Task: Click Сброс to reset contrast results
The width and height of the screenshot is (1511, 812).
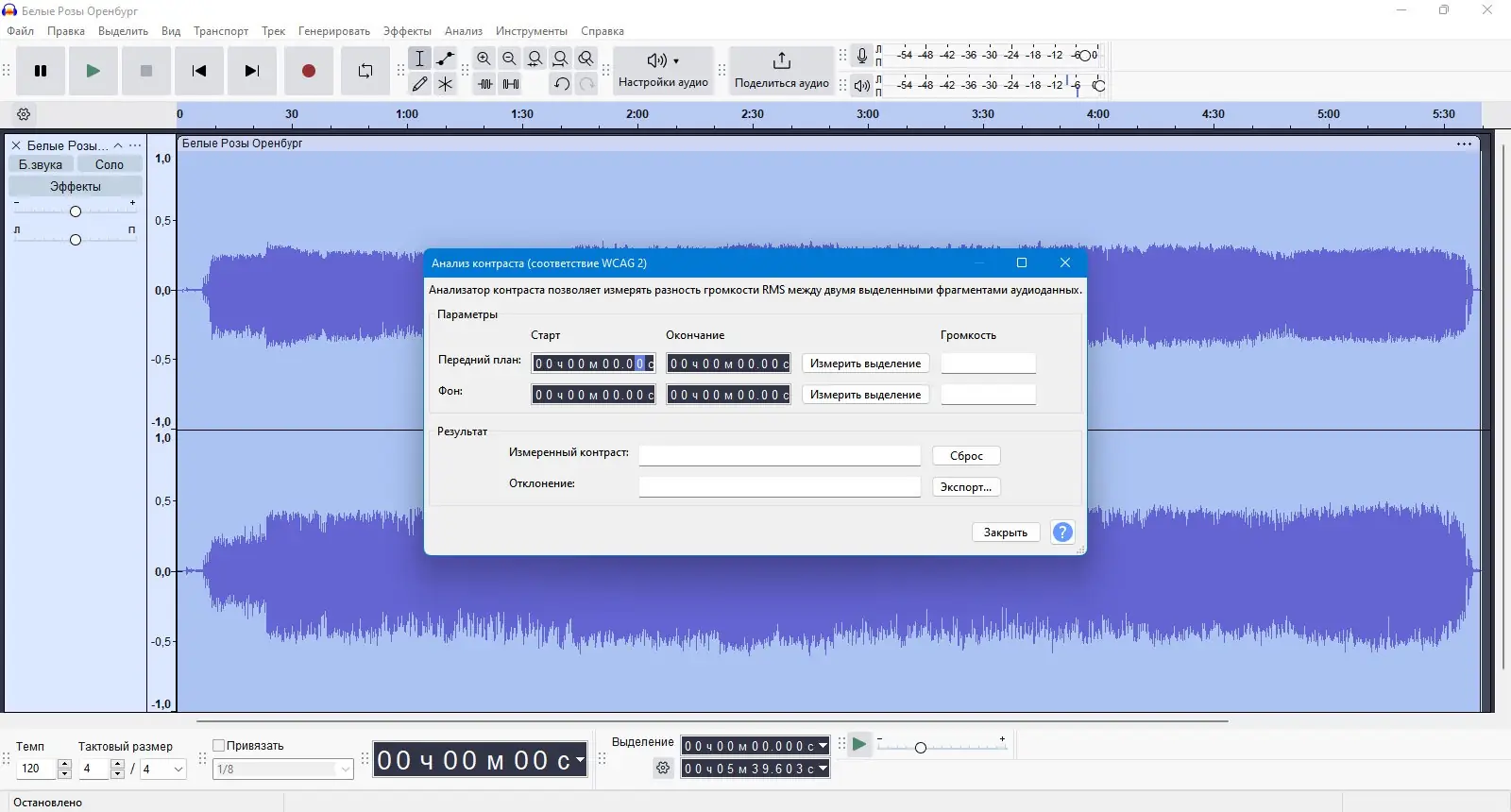Action: (966, 455)
